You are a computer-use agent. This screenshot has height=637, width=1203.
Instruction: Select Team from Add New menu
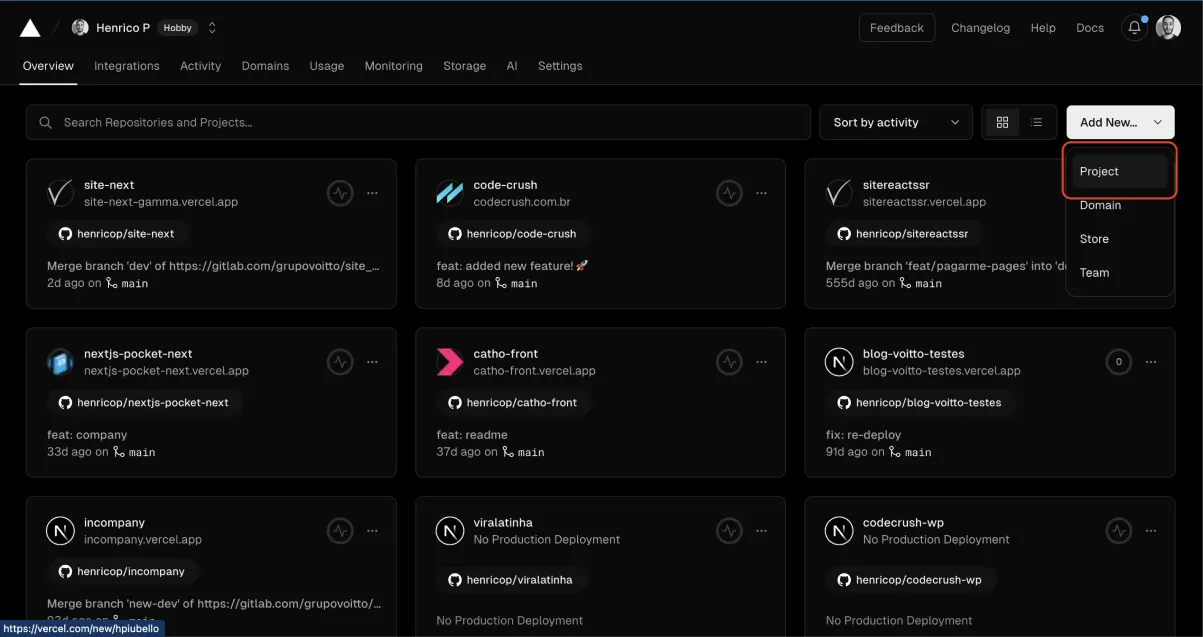point(1120,272)
